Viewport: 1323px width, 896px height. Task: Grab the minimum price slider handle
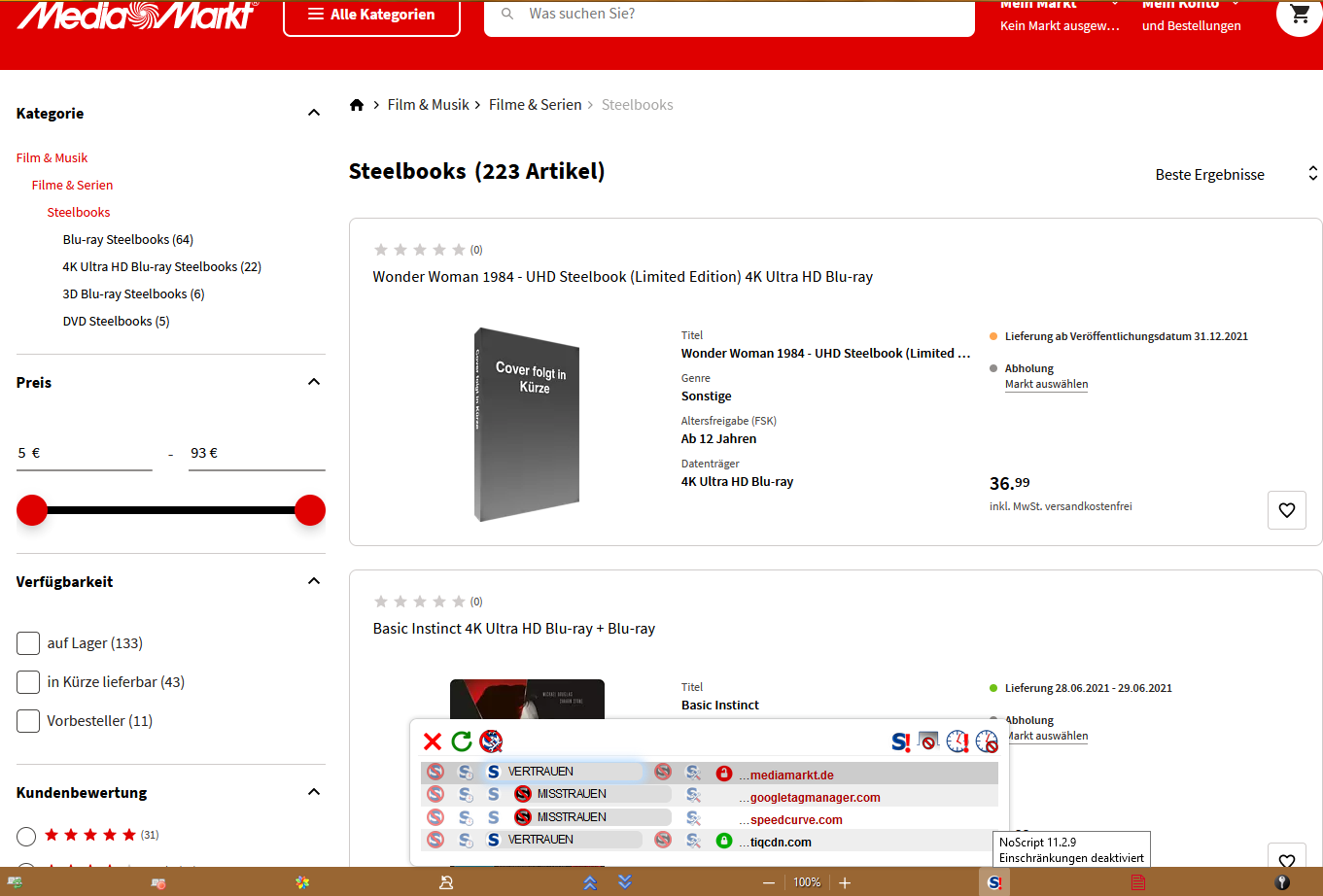[x=32, y=510]
